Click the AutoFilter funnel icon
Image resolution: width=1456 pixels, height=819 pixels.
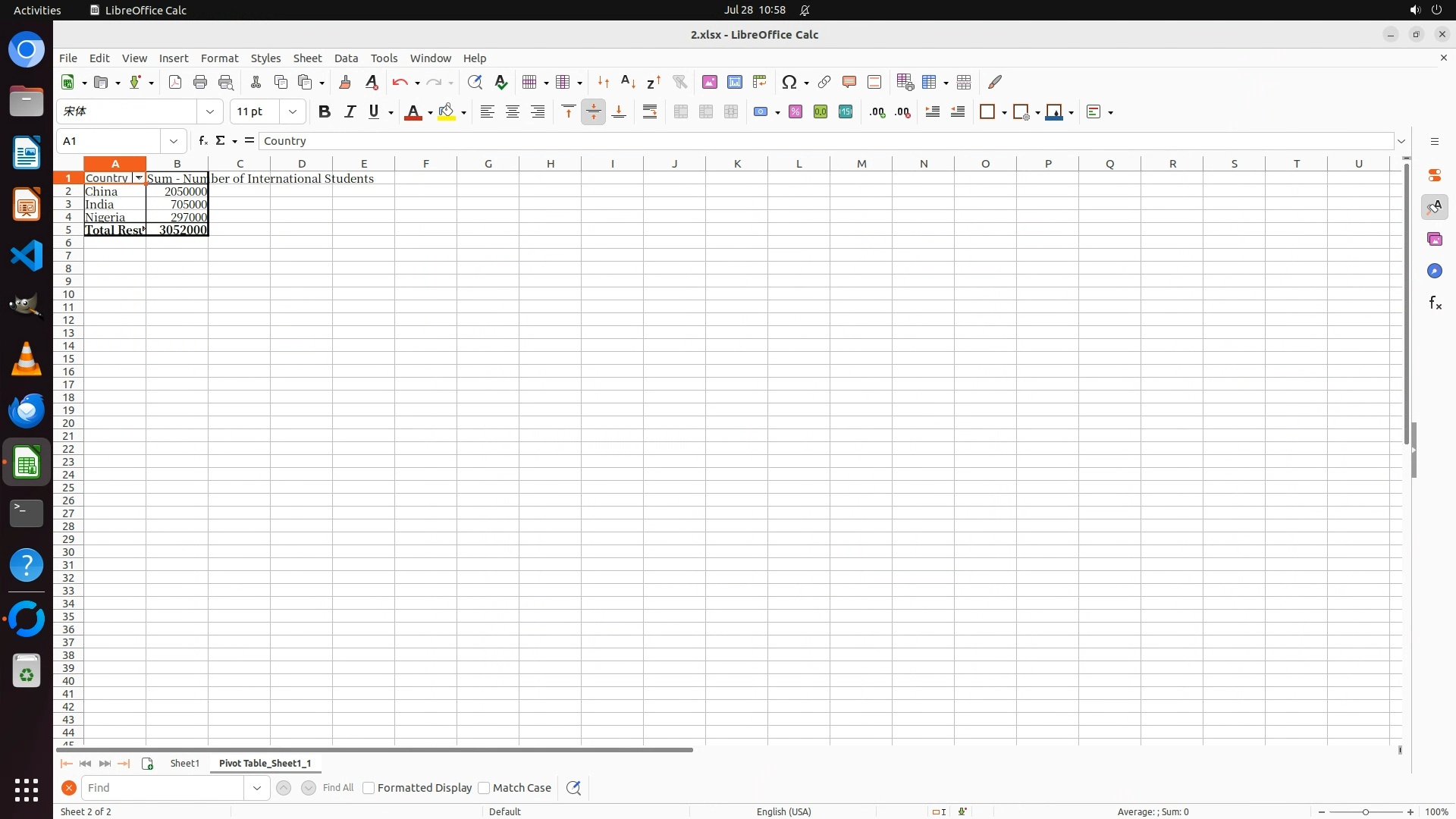(679, 82)
